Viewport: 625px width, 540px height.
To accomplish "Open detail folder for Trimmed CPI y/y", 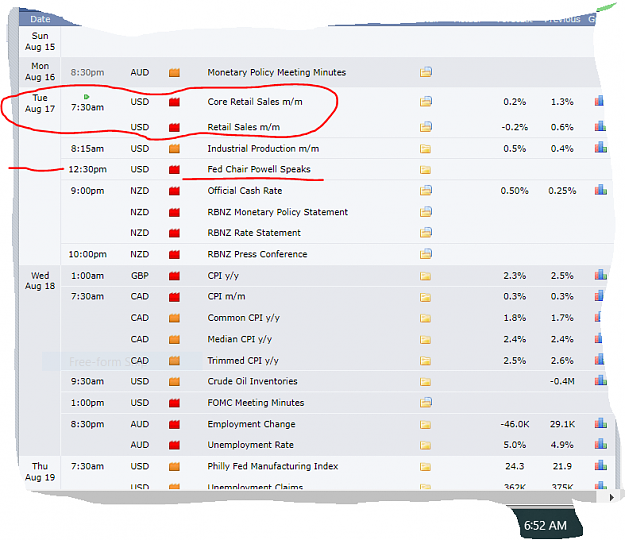I will click(425, 361).
